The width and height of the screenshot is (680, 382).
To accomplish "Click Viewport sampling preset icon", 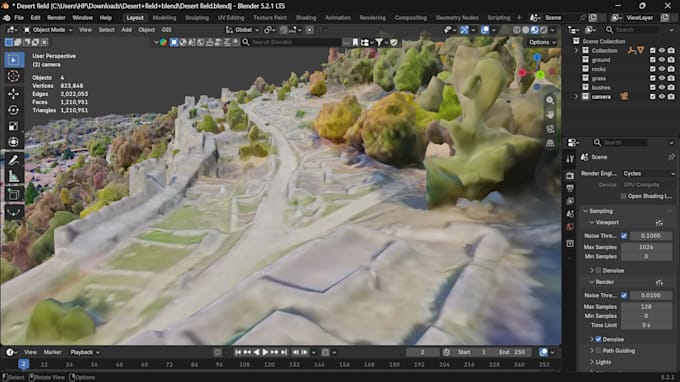I will point(659,223).
